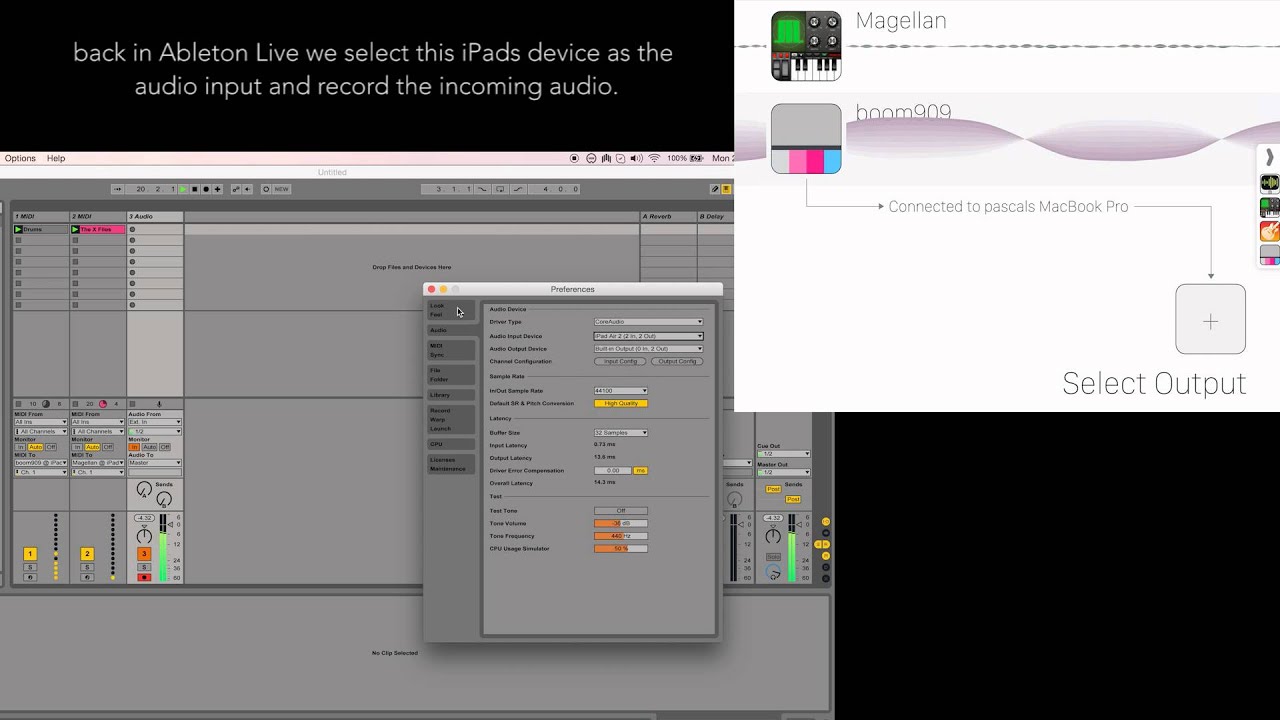The width and height of the screenshot is (1280, 720).
Task: Open the Driver Type CoreAudio dropdown
Action: (648, 322)
